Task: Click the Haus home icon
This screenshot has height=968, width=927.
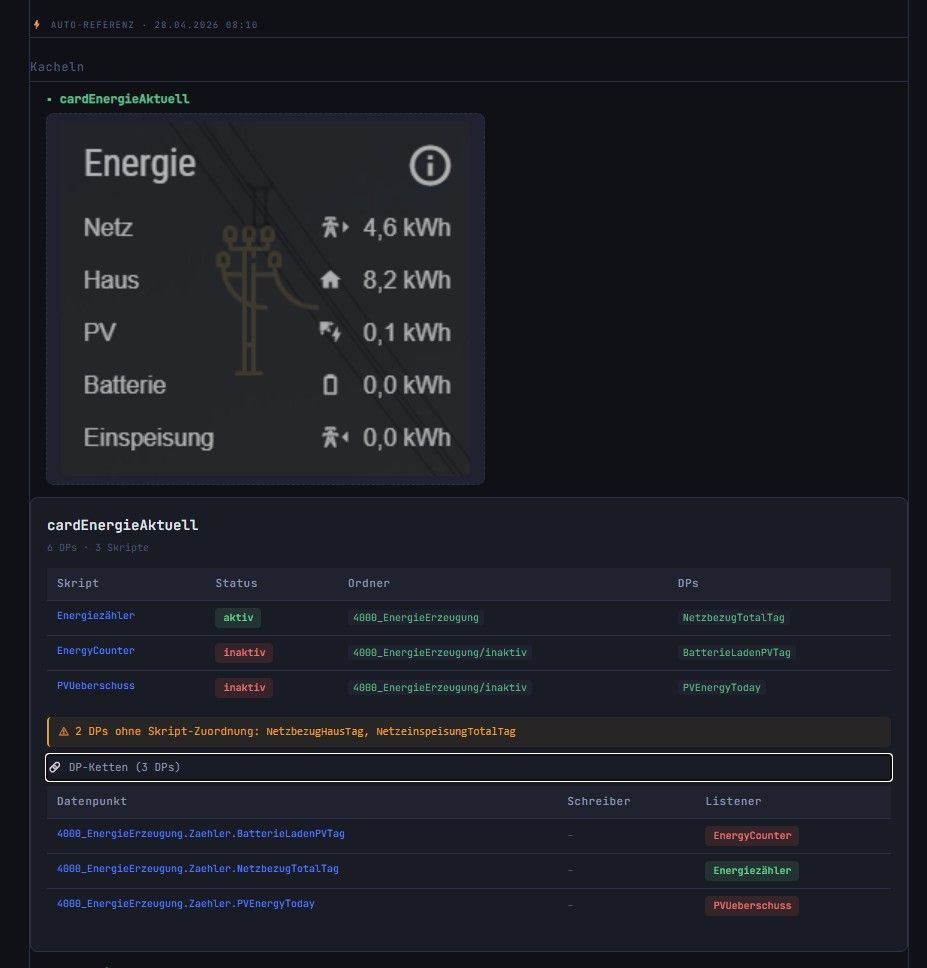Action: tap(330, 281)
